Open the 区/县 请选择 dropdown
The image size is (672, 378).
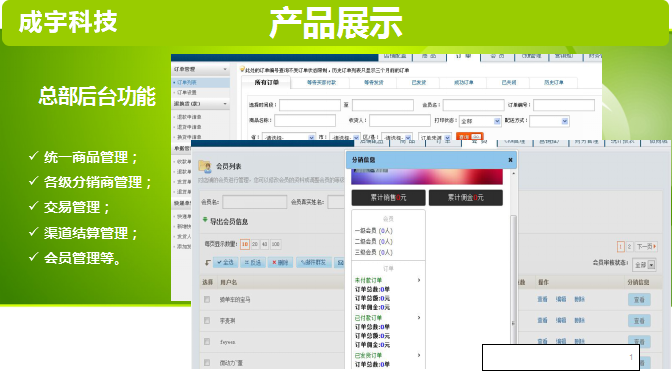(397, 137)
